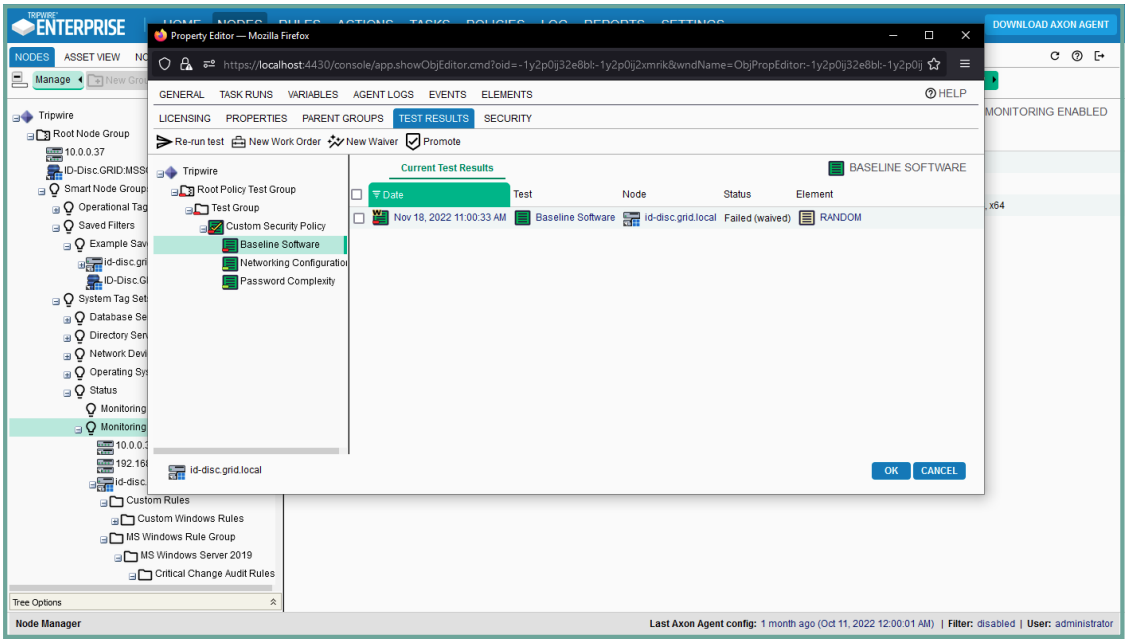Screen dimensions: 1126x639
Task: Collapse Root Policy Test Group node
Action: [175, 192]
